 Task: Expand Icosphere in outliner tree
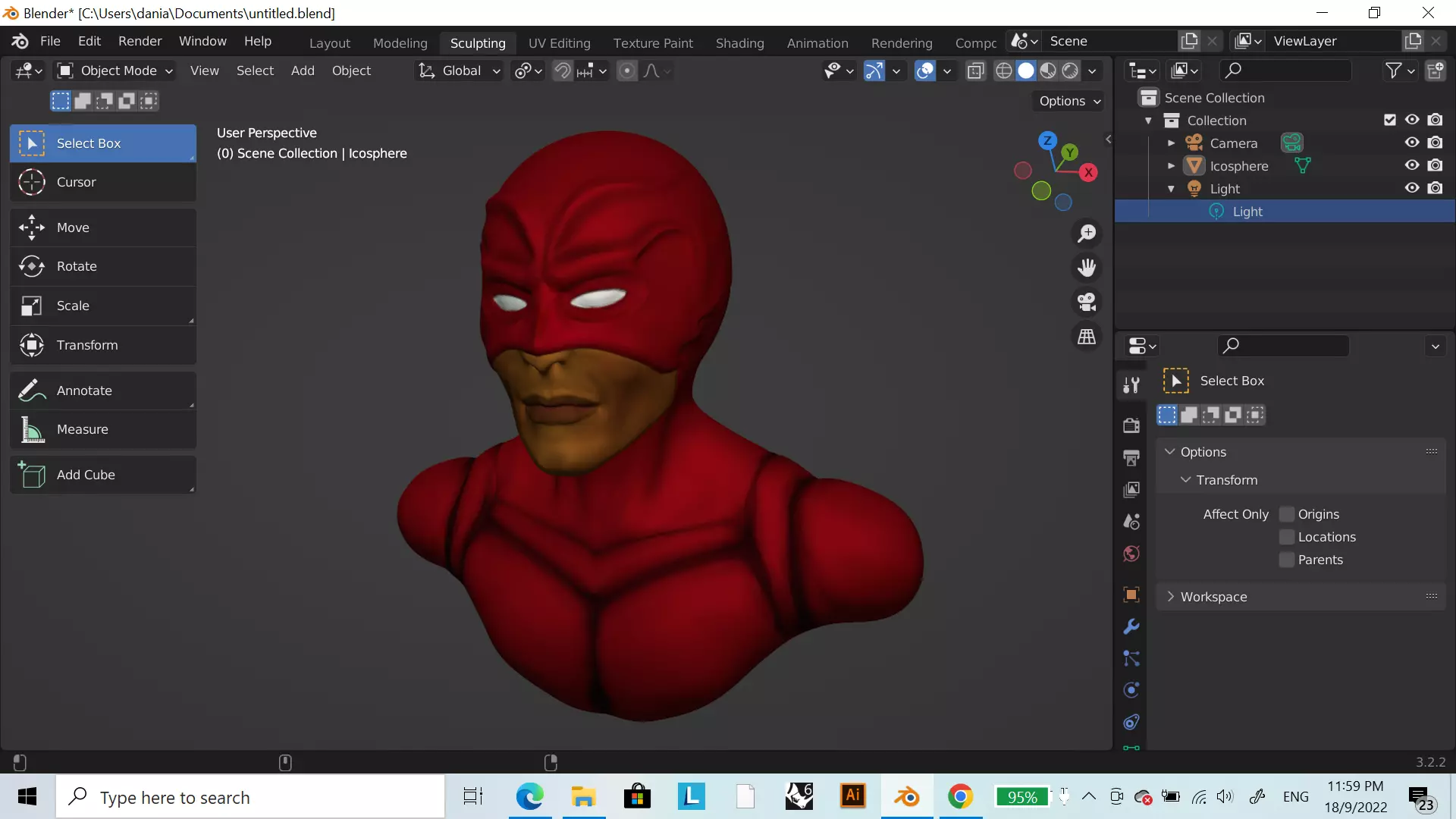1171,165
